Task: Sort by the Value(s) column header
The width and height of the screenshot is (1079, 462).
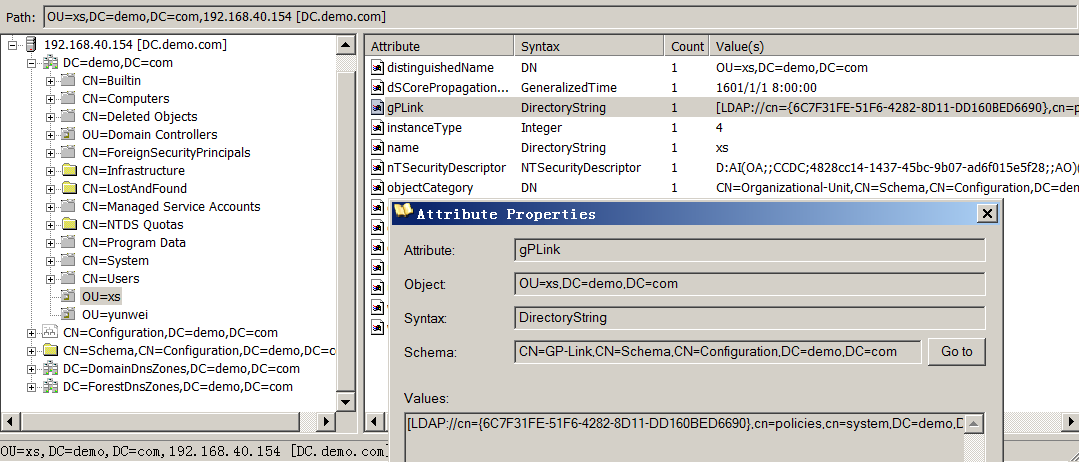Action: pyautogui.click(x=894, y=46)
